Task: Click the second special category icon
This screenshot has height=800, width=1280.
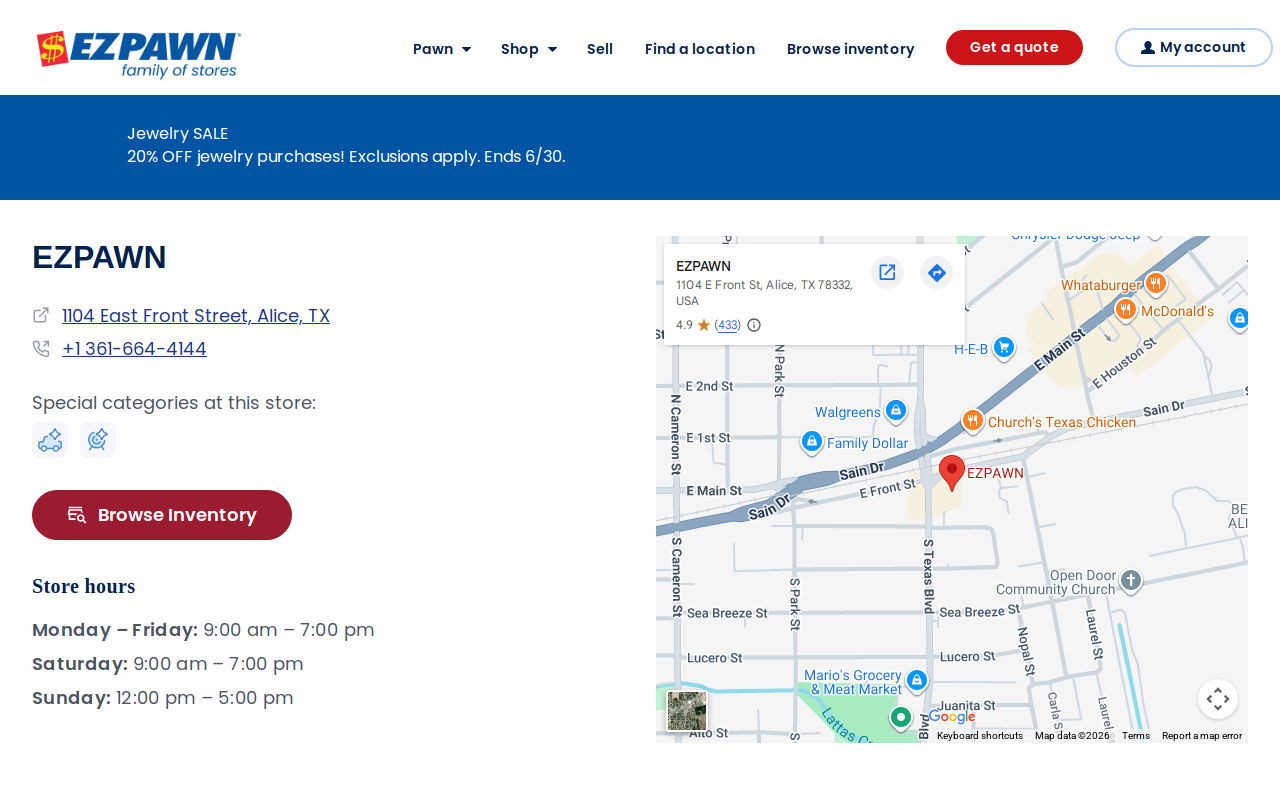Action: click(98, 440)
